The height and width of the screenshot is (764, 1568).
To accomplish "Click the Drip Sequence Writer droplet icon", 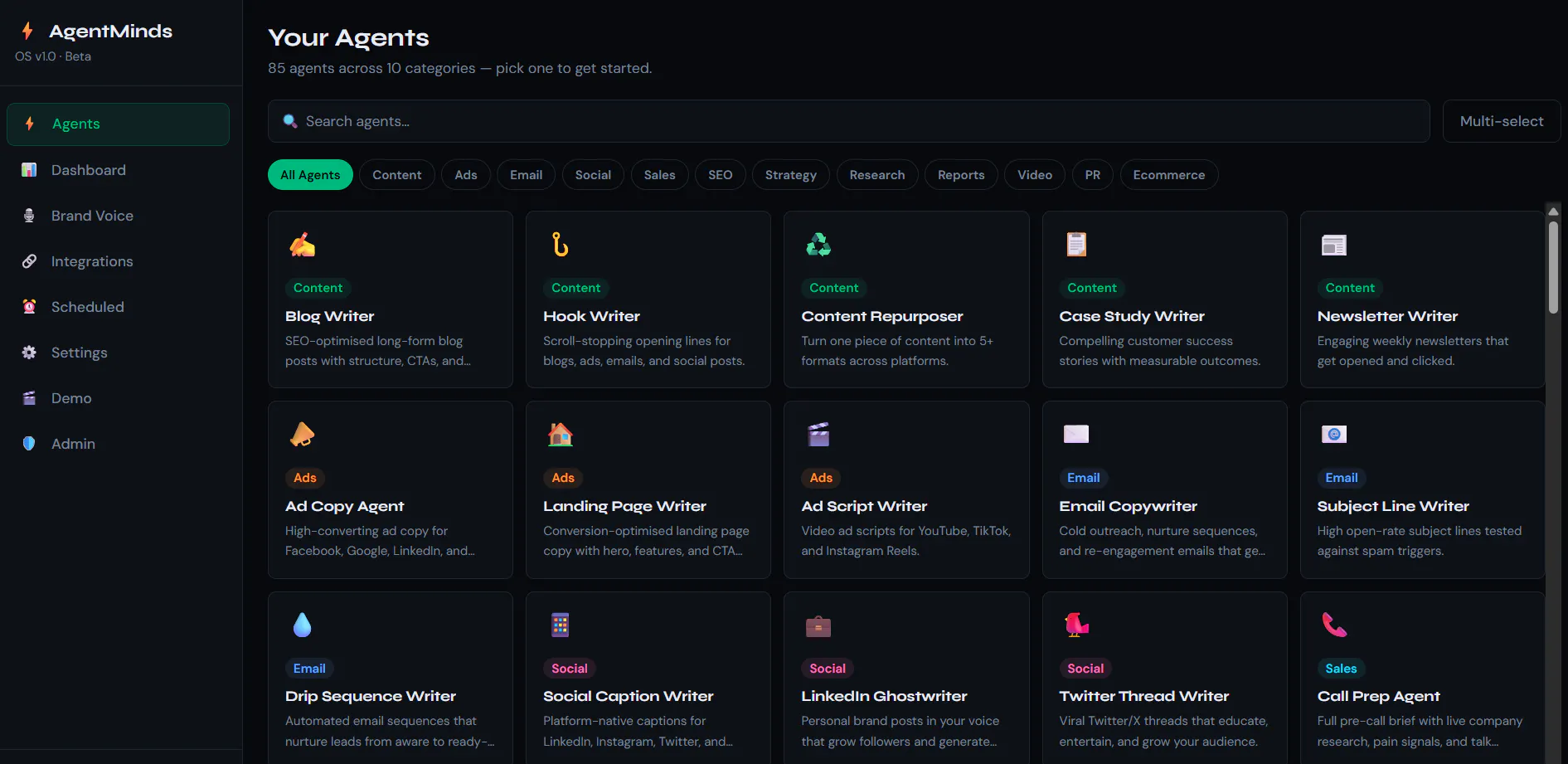I will coord(302,625).
